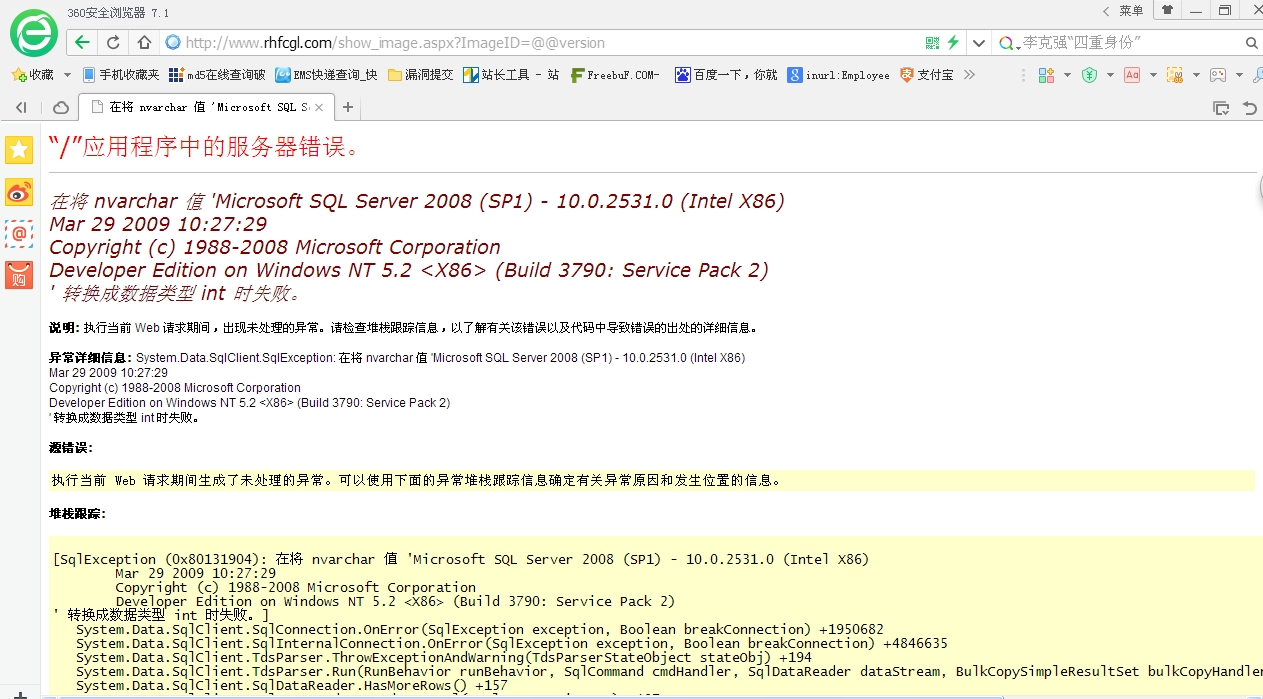Image resolution: width=1263 pixels, height=699 pixels.
Task: Open the Weibo sidebar icon
Action: point(19,192)
